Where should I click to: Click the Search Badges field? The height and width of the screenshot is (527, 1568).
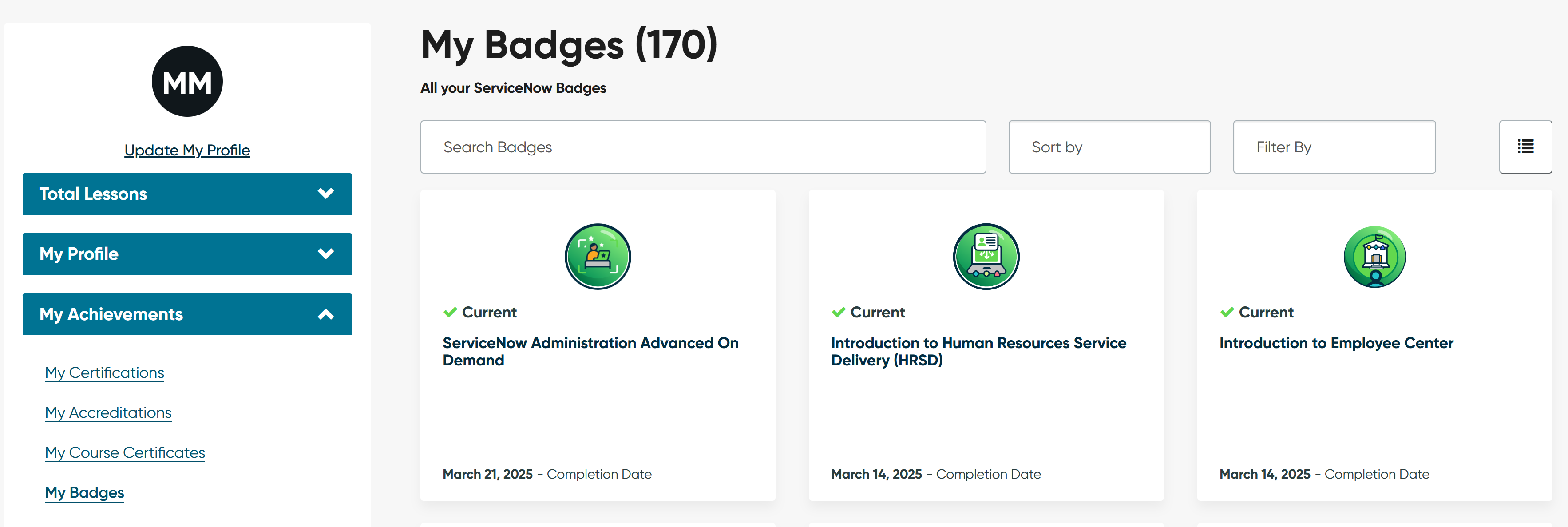pyautogui.click(x=702, y=147)
